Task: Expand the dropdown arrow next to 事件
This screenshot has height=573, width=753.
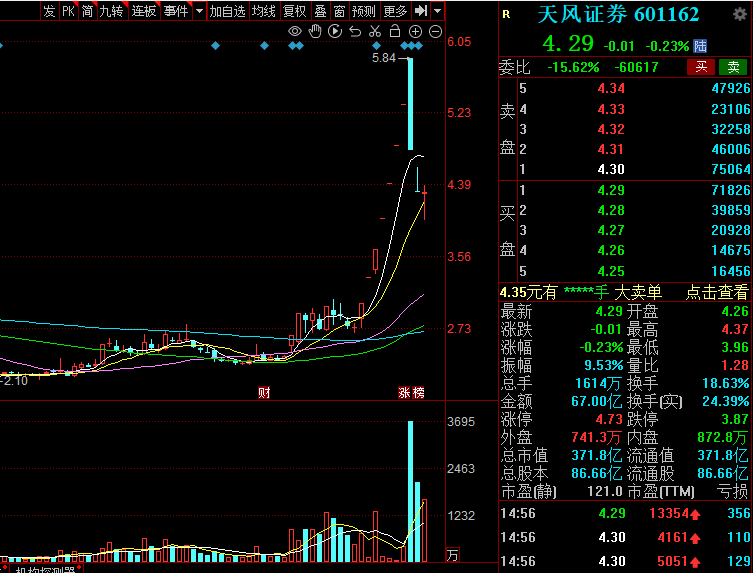Action: click(199, 11)
